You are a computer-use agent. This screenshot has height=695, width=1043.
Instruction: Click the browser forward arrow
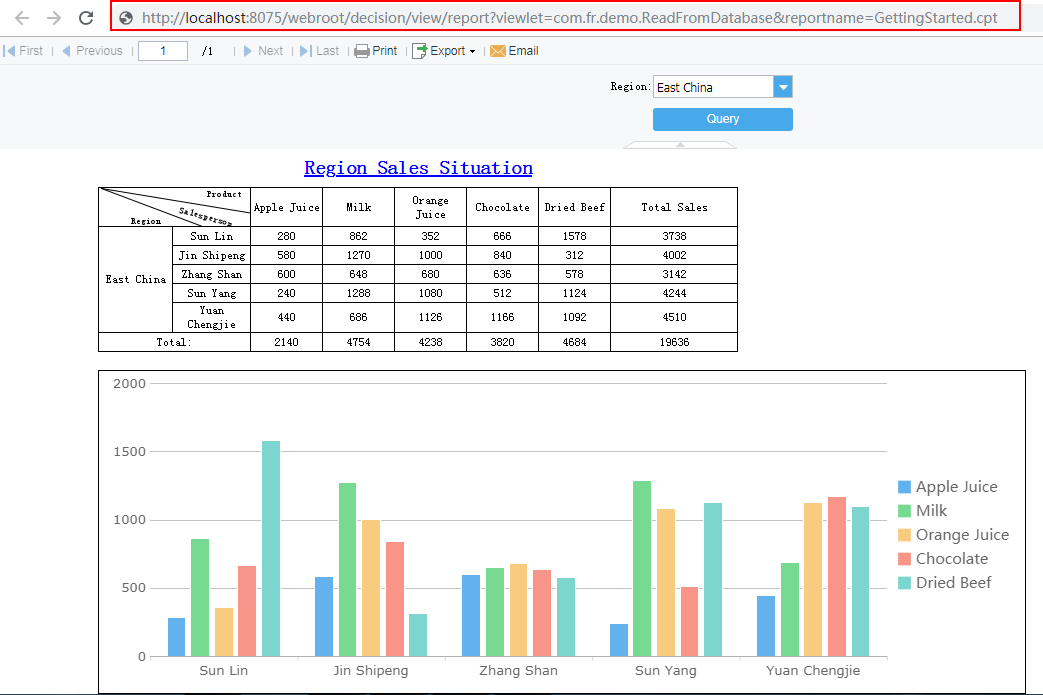tap(54, 18)
